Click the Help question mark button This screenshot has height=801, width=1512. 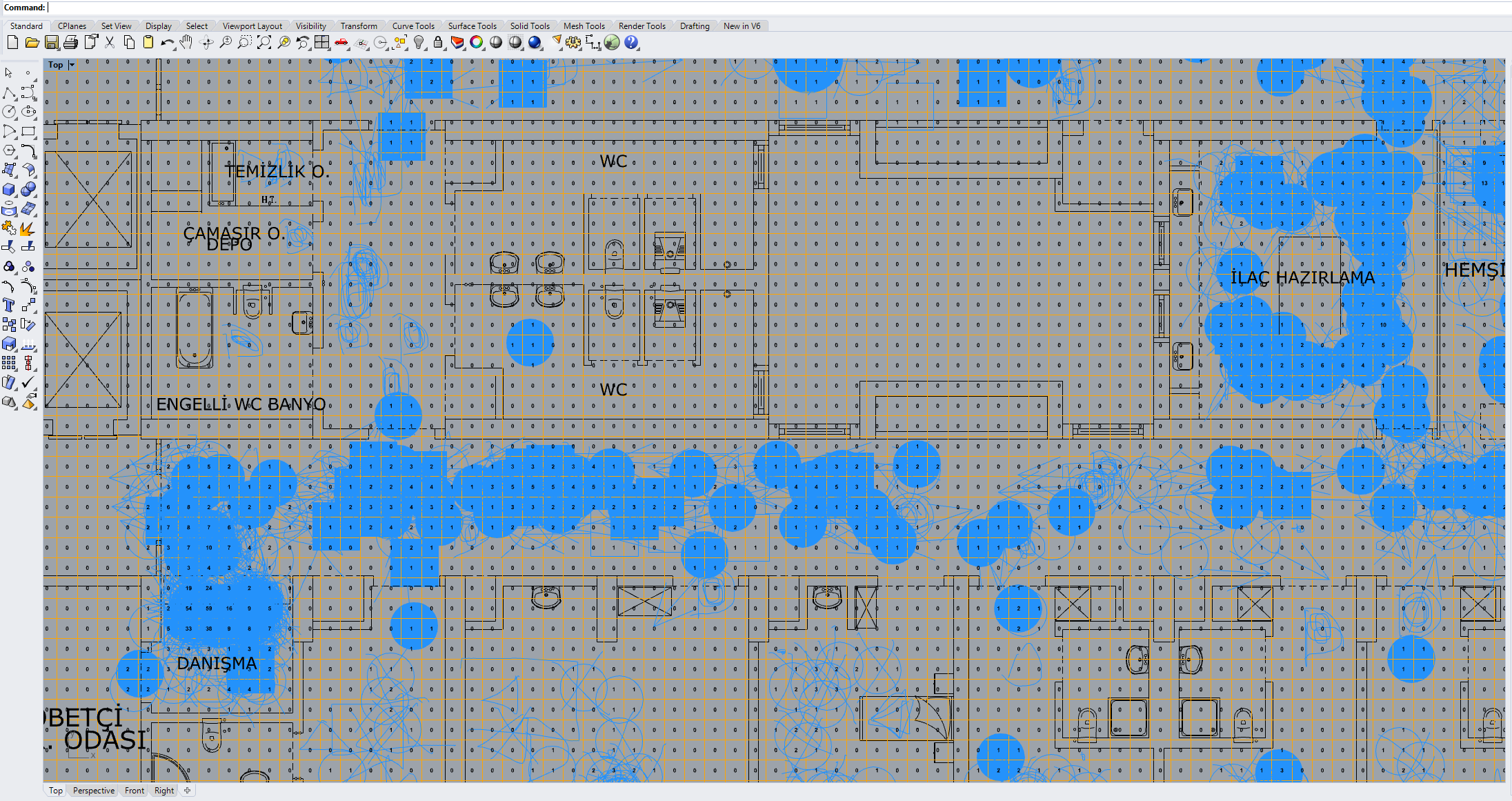tap(631, 42)
